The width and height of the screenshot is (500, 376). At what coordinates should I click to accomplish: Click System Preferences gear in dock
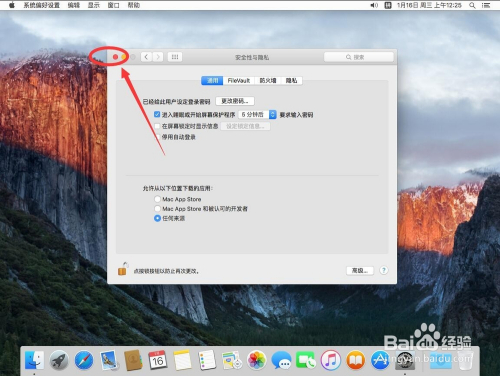[x=405, y=361]
